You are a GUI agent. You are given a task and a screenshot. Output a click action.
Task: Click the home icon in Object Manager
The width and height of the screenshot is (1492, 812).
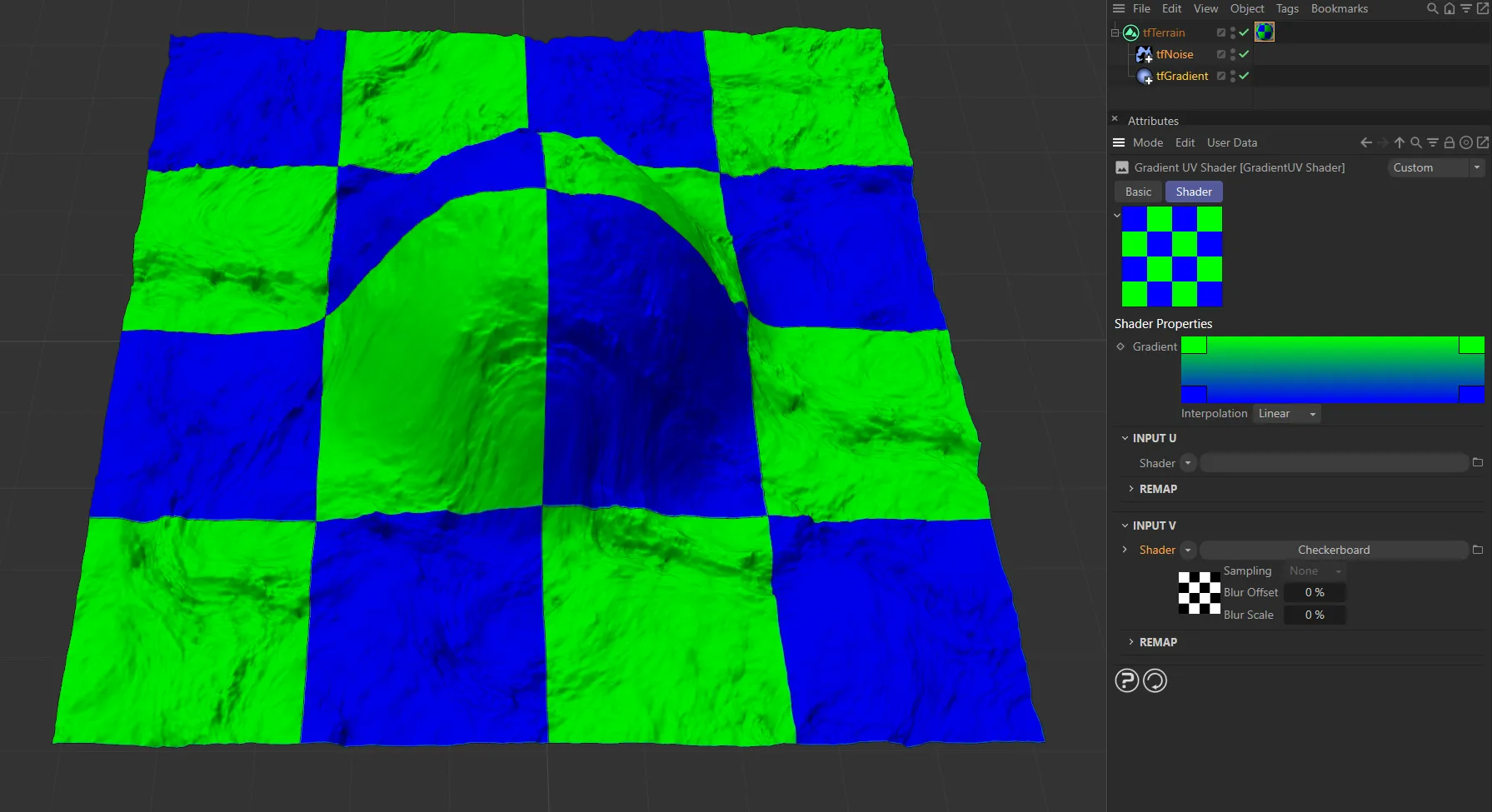pyautogui.click(x=1450, y=8)
